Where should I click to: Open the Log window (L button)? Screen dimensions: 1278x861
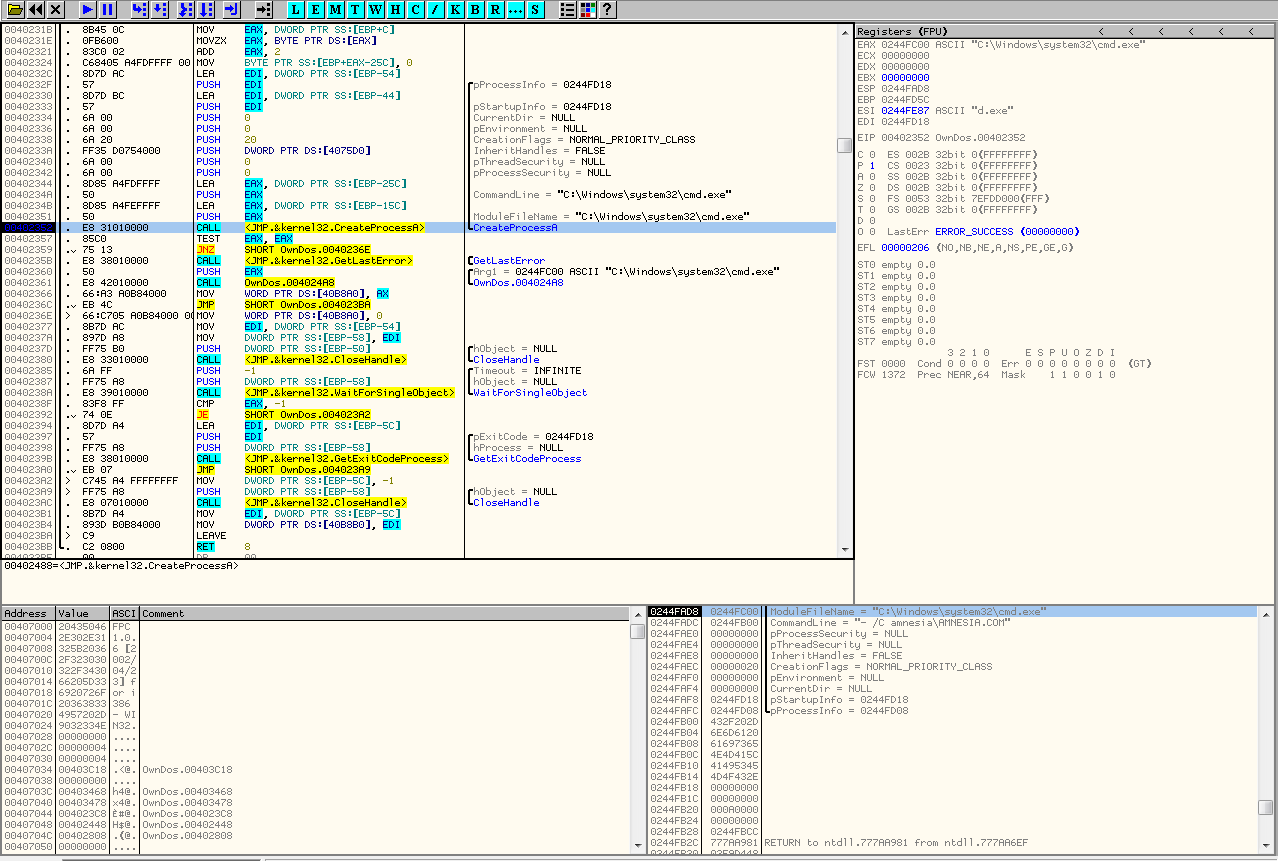296,10
